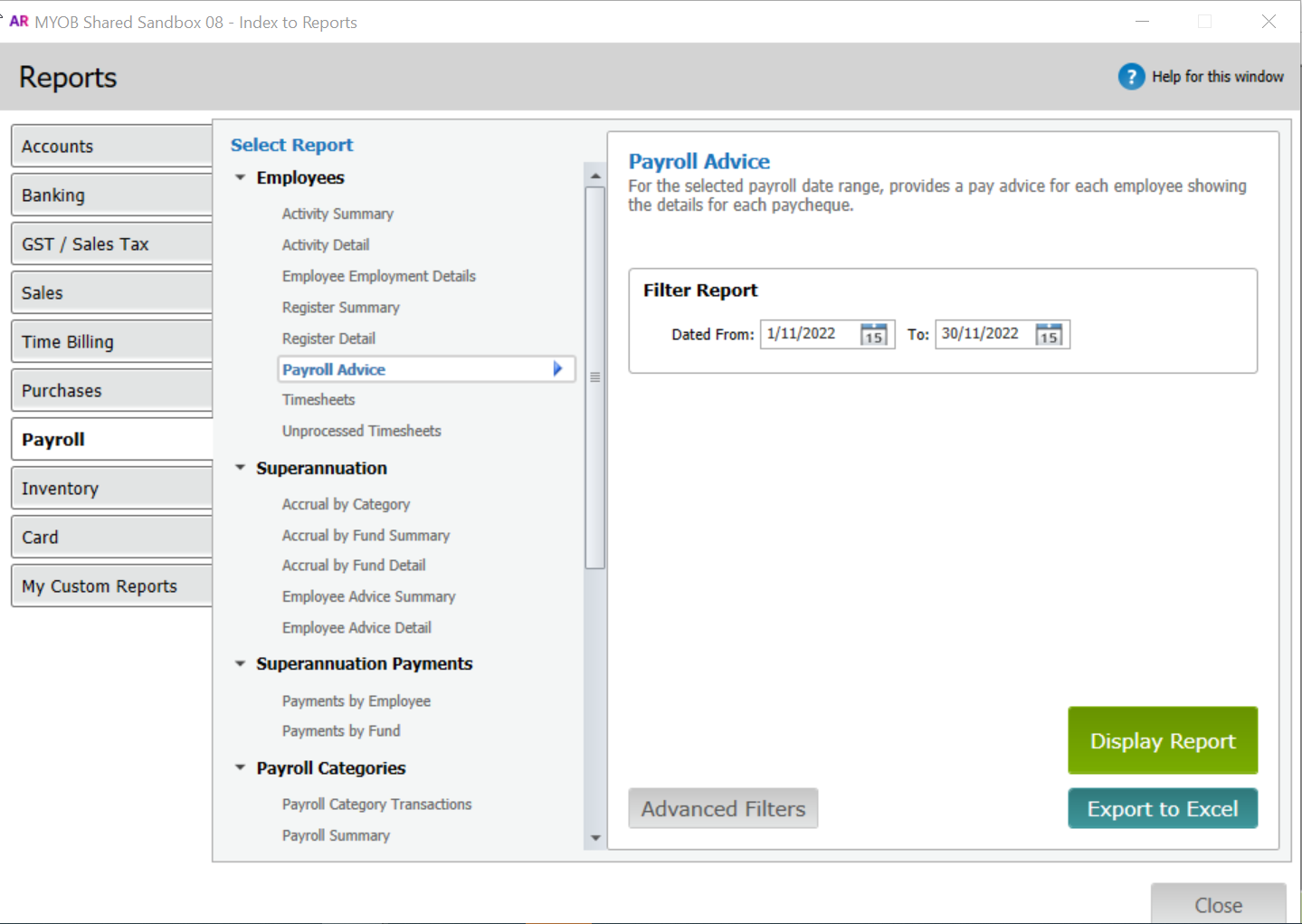The width and height of the screenshot is (1302, 924).
Task: Click the report list scrollbar thumb
Action: click(595, 377)
